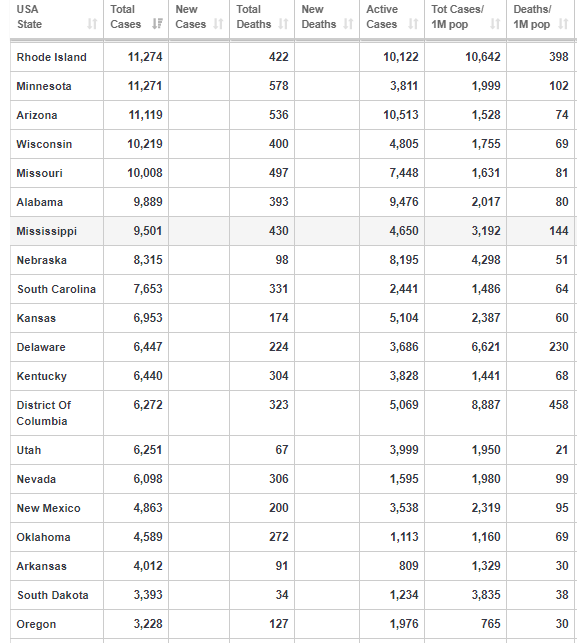Click the Total Cases header text

(125, 17)
